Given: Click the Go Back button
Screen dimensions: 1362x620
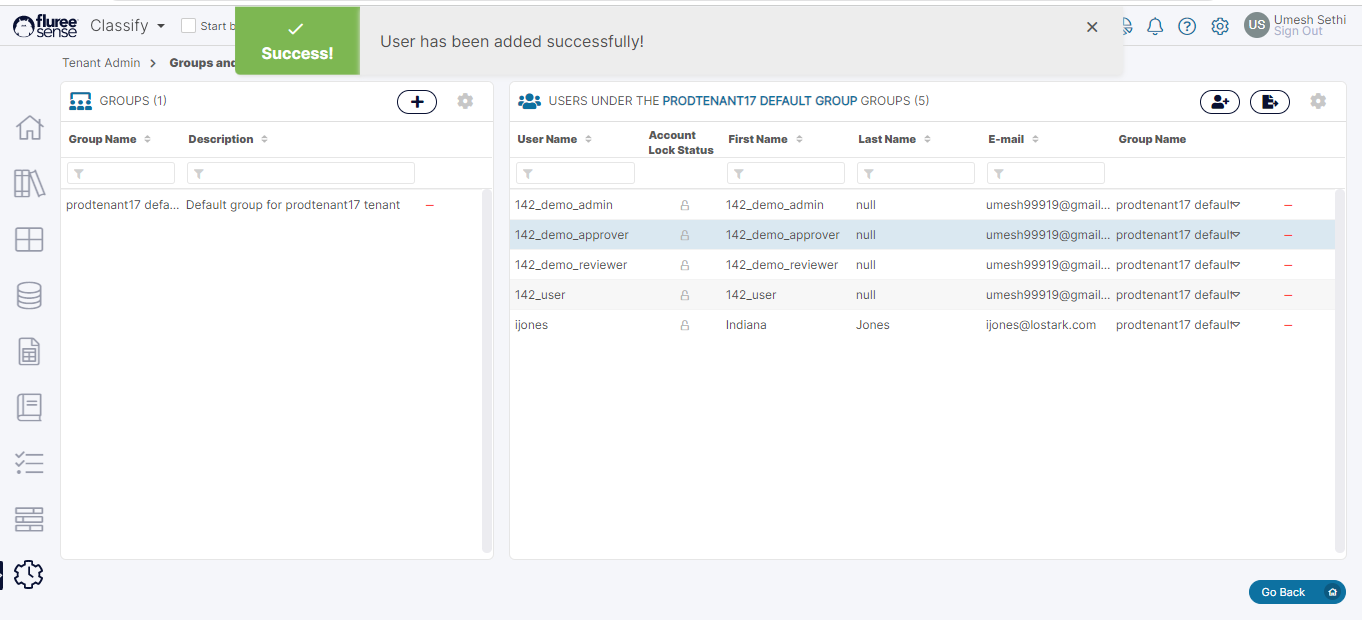Looking at the screenshot, I should (1283, 592).
